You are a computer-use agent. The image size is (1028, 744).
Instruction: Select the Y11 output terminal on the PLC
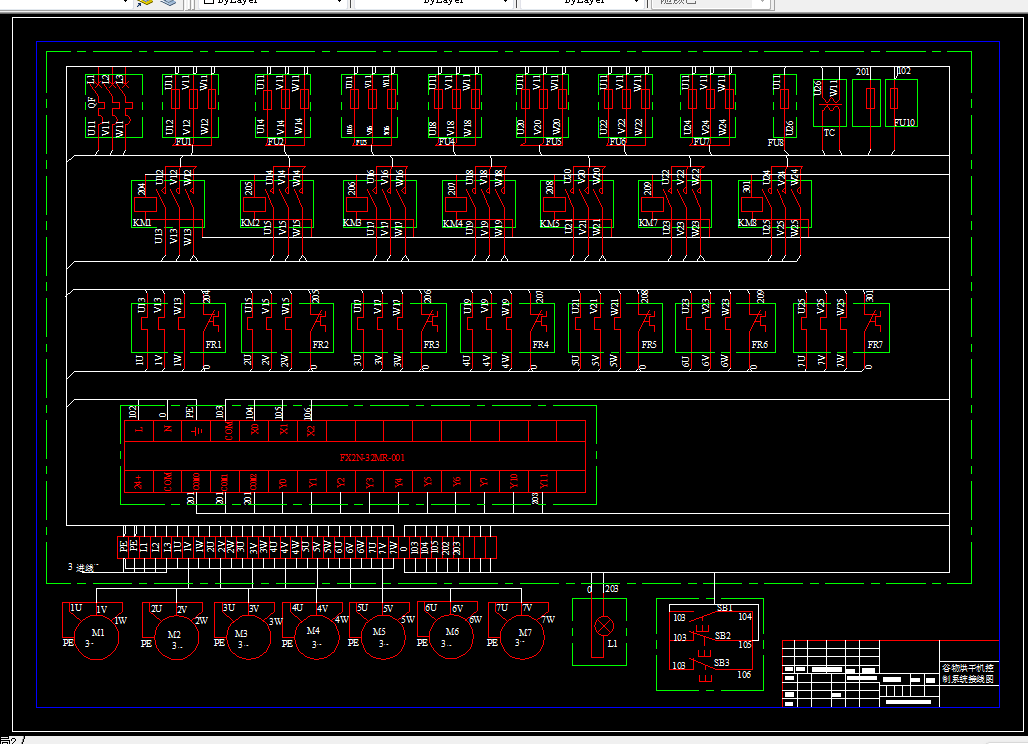click(x=543, y=482)
